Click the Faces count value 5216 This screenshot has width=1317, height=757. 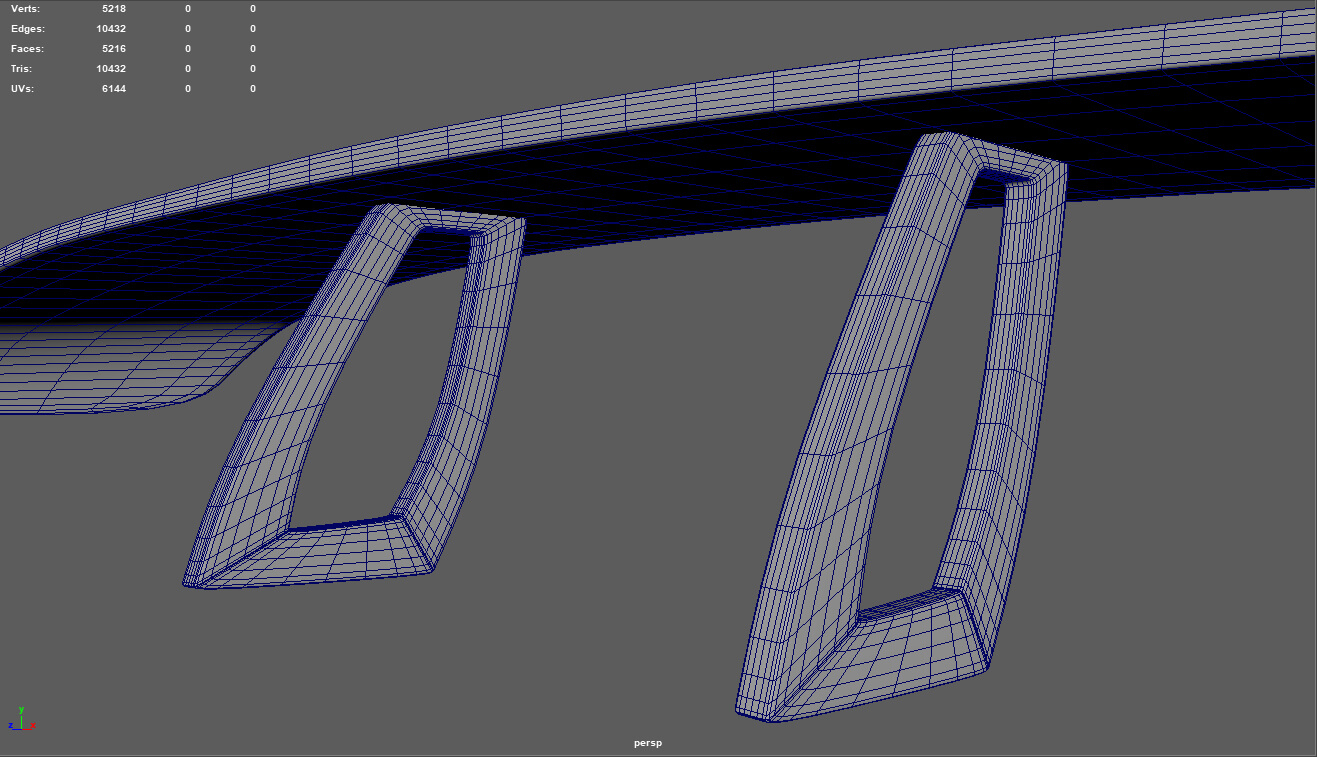113,49
